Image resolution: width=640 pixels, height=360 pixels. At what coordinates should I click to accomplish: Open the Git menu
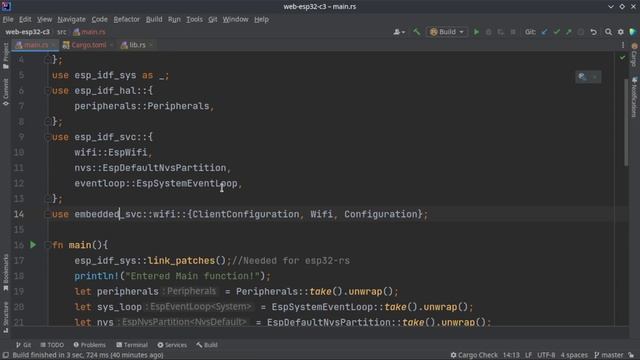tap(213, 19)
